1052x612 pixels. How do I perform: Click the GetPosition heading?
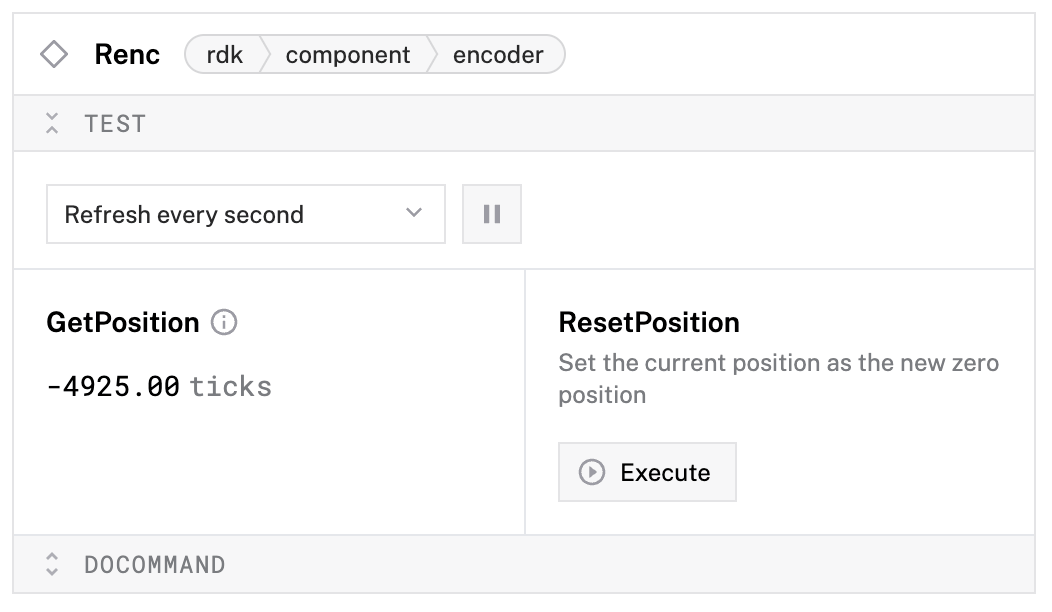123,323
